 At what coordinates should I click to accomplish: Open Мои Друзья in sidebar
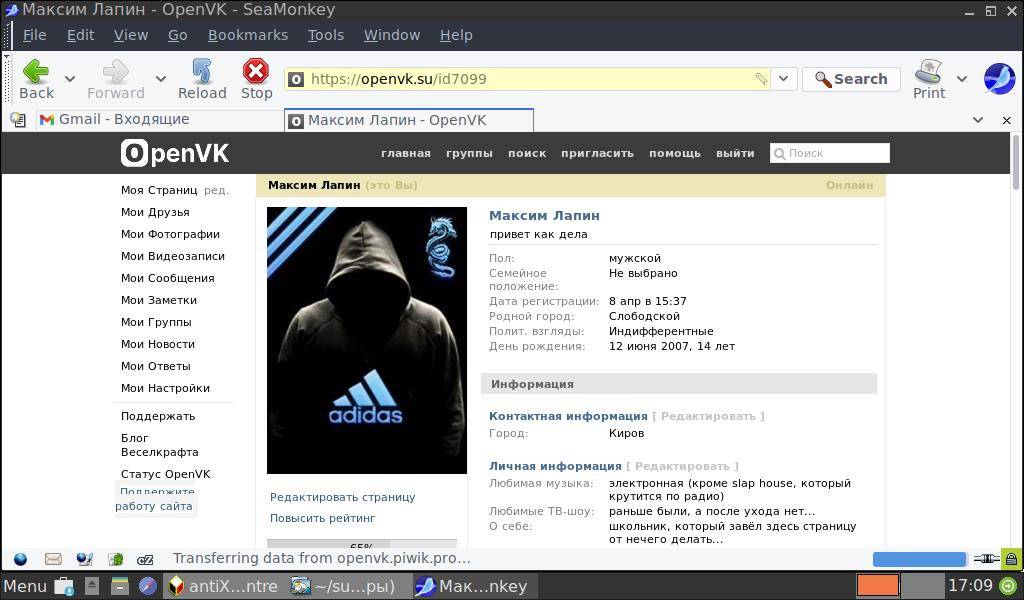click(155, 212)
